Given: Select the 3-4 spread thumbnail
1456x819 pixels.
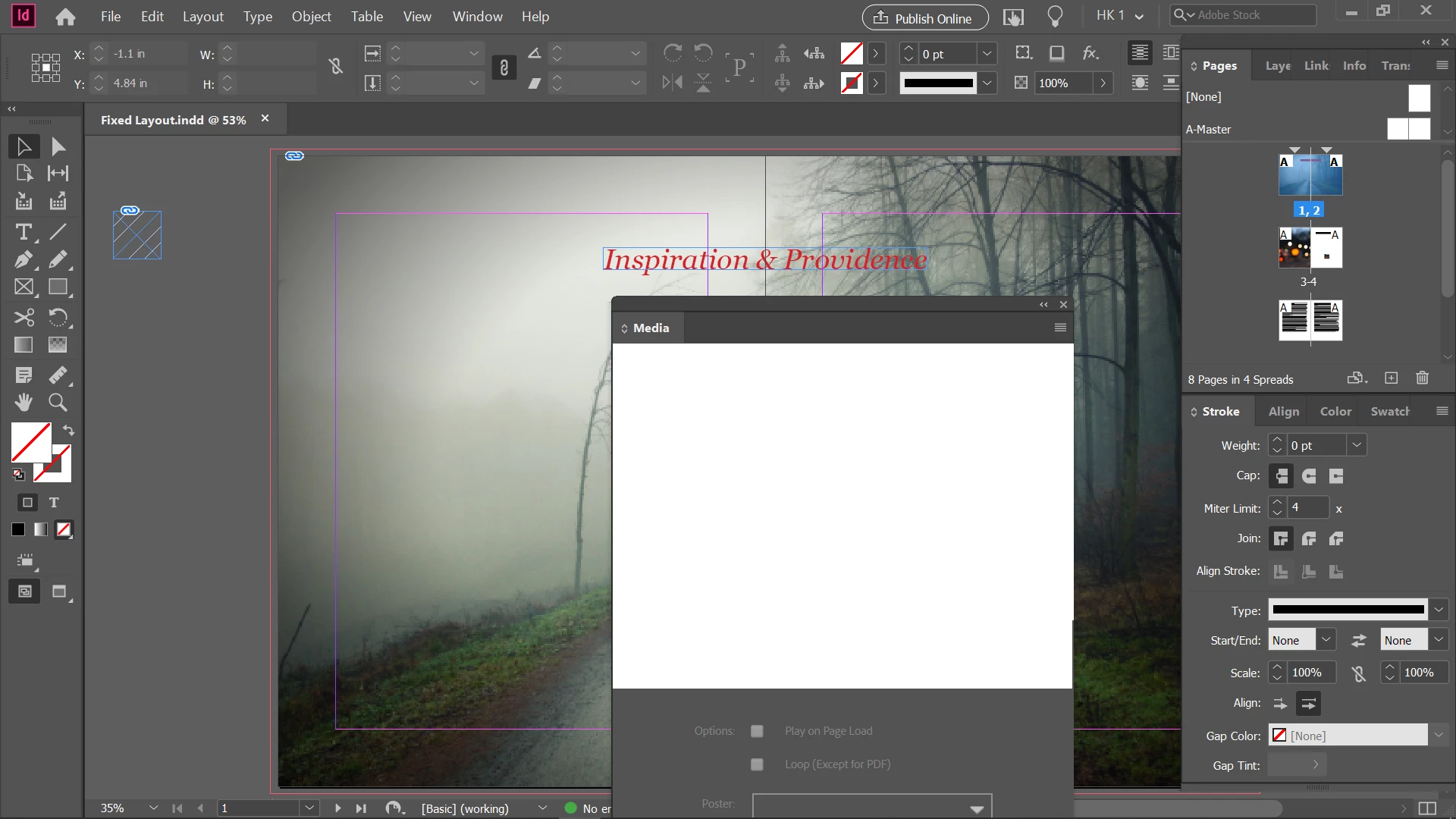Looking at the screenshot, I should point(1310,248).
